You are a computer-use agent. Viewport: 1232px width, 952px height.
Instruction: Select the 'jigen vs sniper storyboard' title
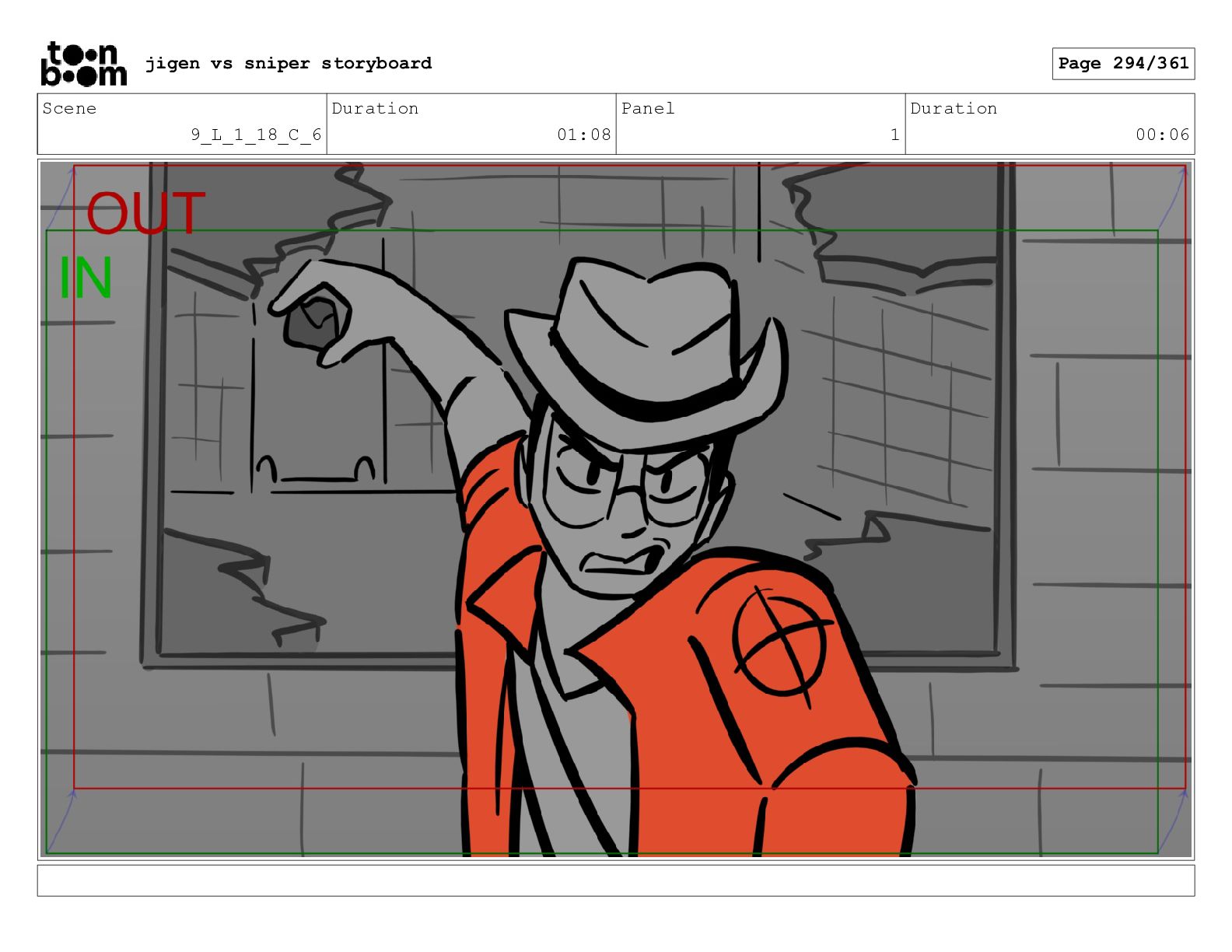tap(289, 63)
